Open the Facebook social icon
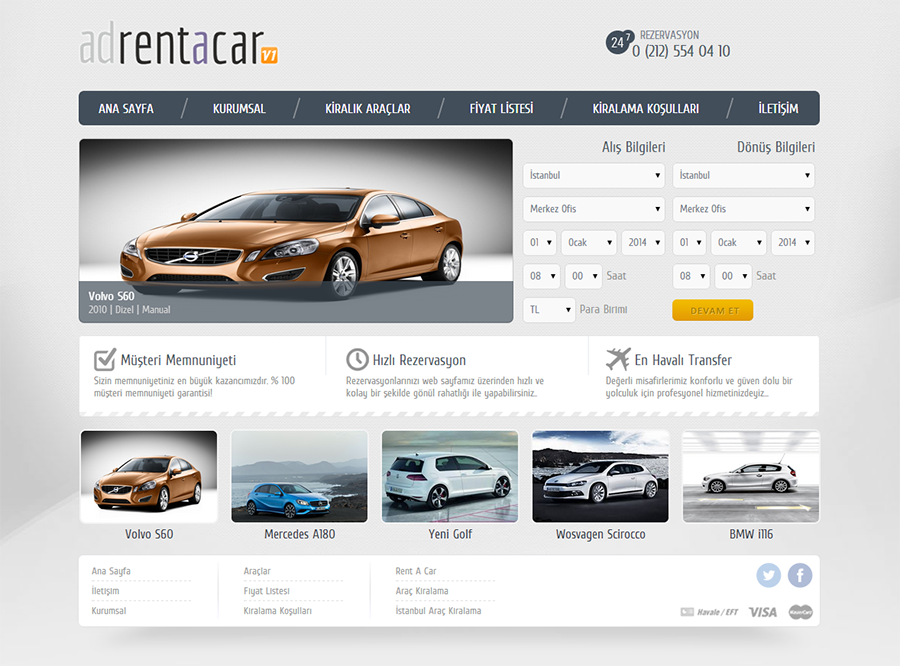Screen dimensions: 900x666 800,575
